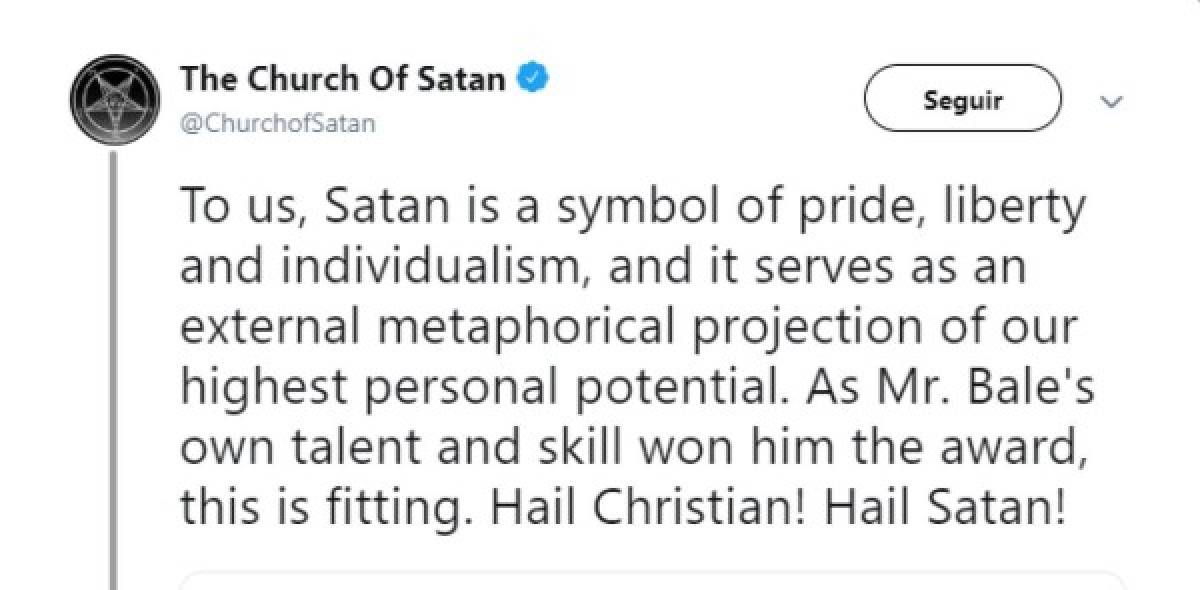
Task: Open The Church Of Satan display name
Action: pos(343,79)
